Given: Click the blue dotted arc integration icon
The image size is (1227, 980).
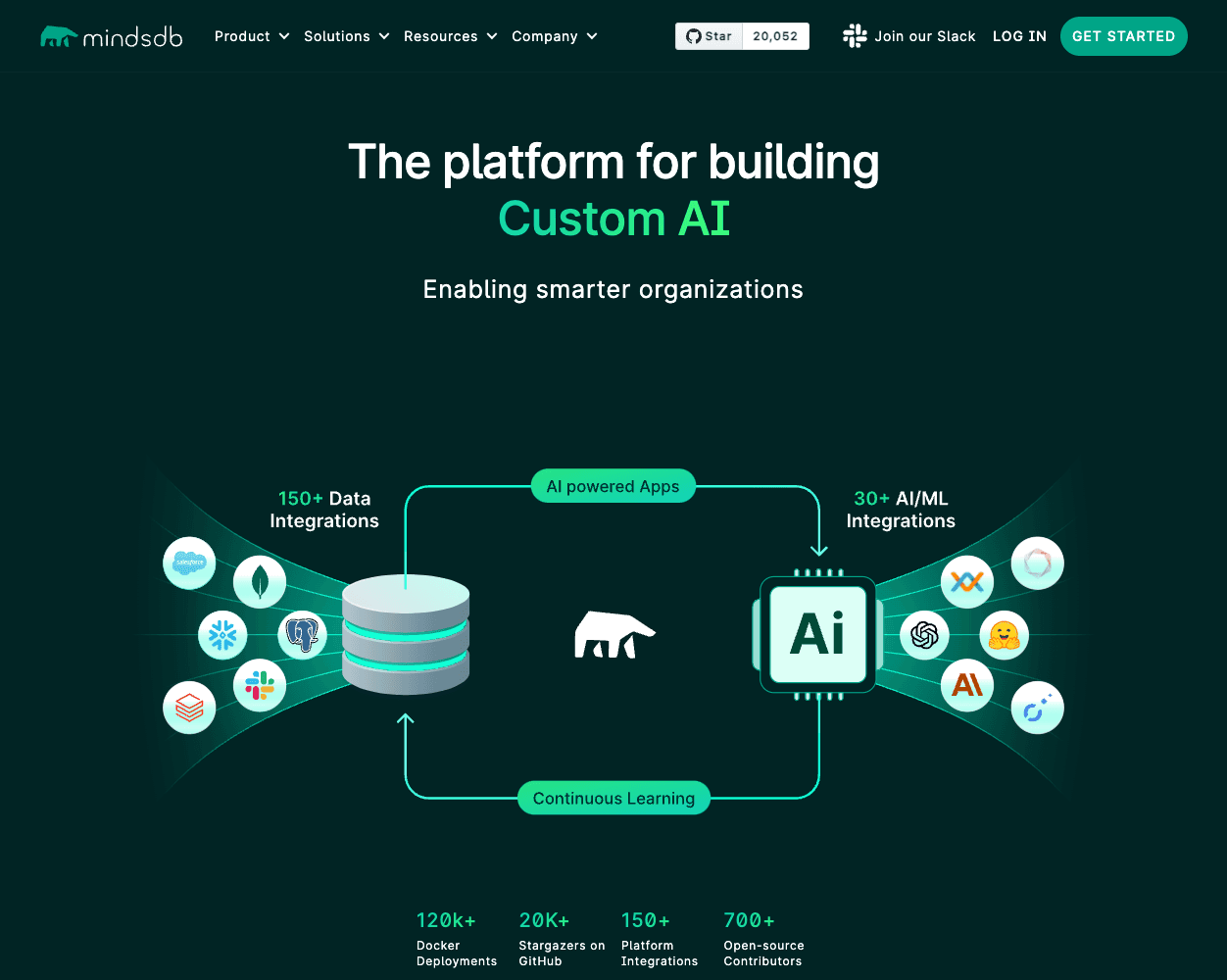Looking at the screenshot, I should 1037,708.
